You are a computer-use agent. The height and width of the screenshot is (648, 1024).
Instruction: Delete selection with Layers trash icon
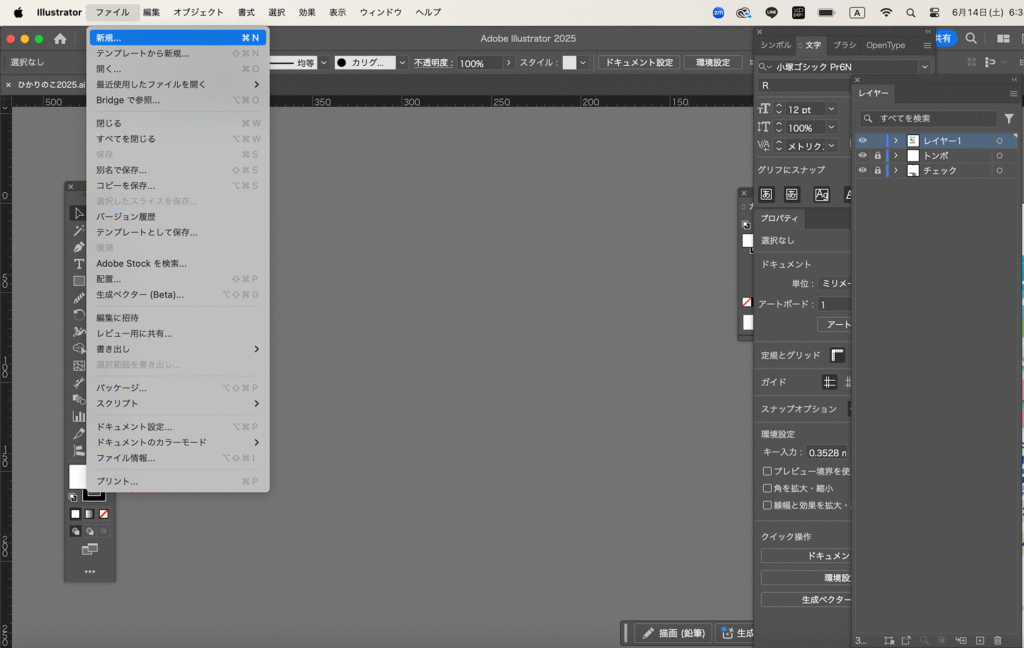click(997, 641)
